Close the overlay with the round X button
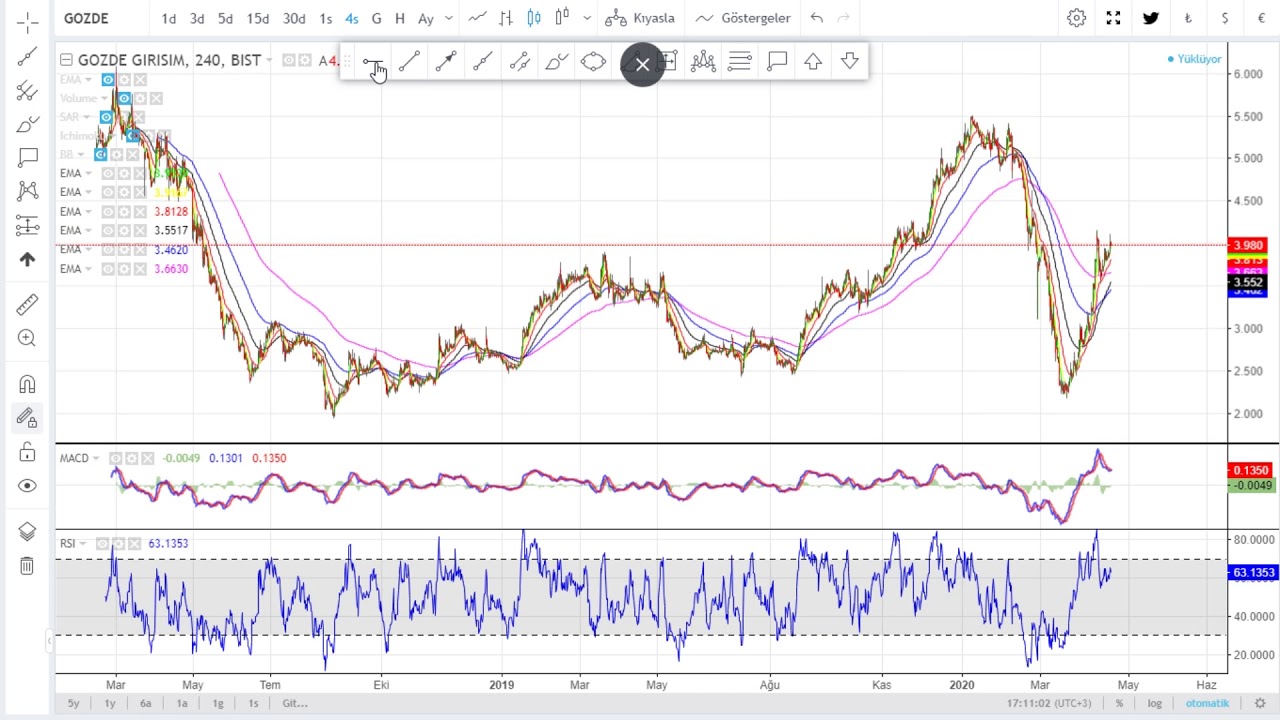The height and width of the screenshot is (720, 1280). click(x=642, y=65)
